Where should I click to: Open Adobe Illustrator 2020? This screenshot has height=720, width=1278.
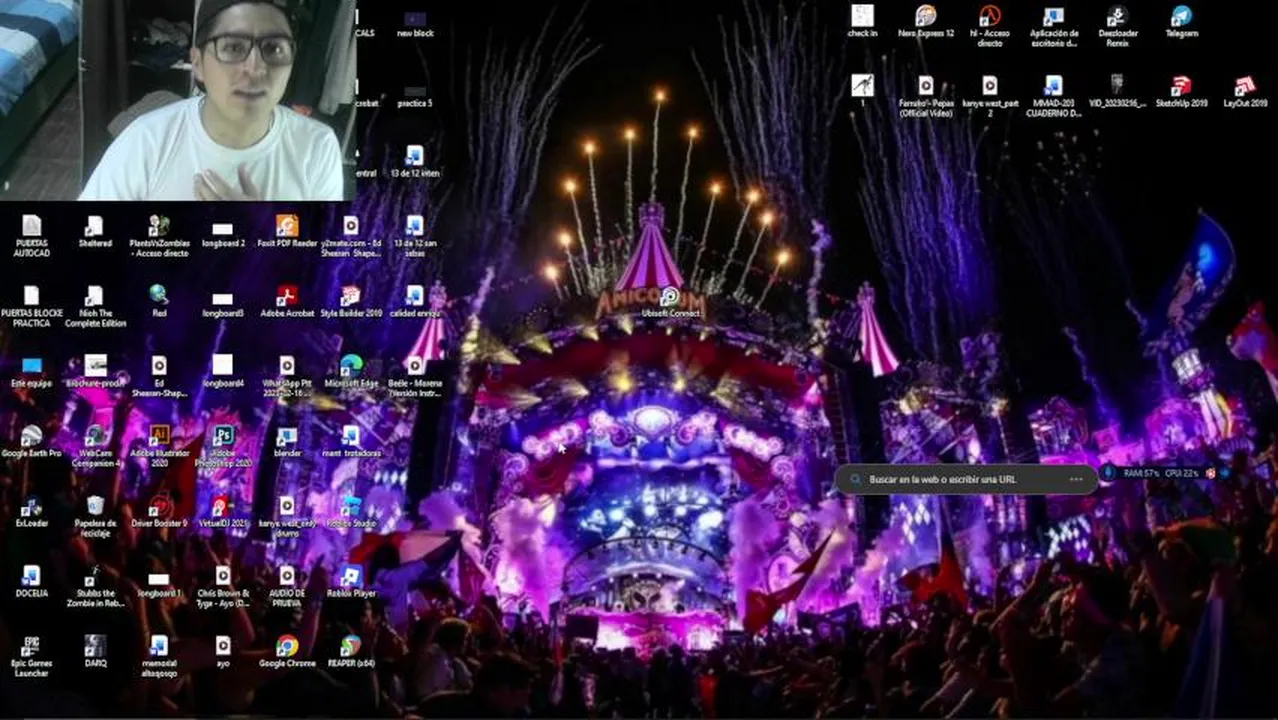159,446
